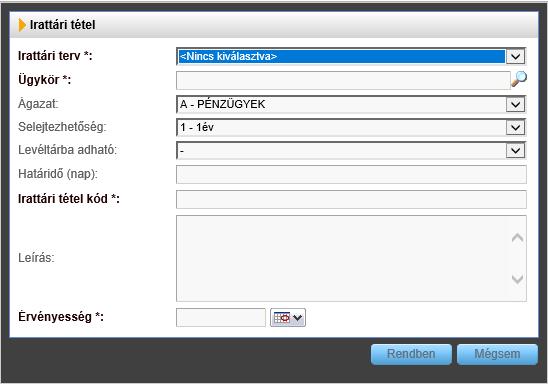This screenshot has width=548, height=384.
Task: Open the Ágazat dropdown arrow
Action: (x=515, y=104)
